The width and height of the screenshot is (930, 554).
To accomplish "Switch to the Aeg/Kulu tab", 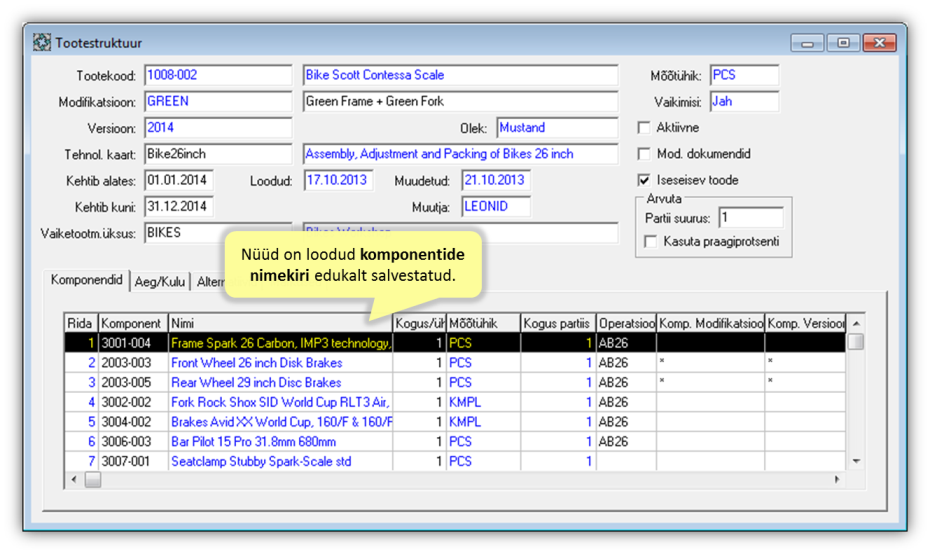I will click(160, 282).
